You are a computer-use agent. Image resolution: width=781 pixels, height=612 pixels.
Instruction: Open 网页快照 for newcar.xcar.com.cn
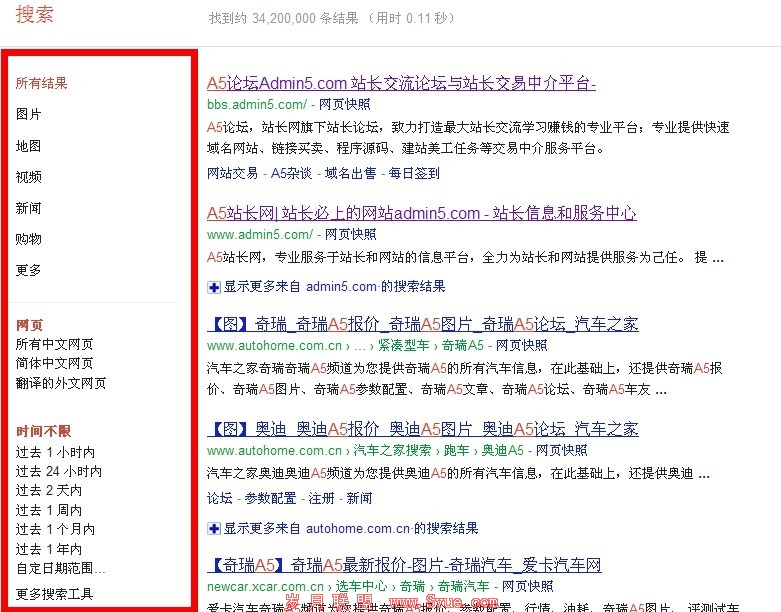pyautogui.click(x=527, y=587)
